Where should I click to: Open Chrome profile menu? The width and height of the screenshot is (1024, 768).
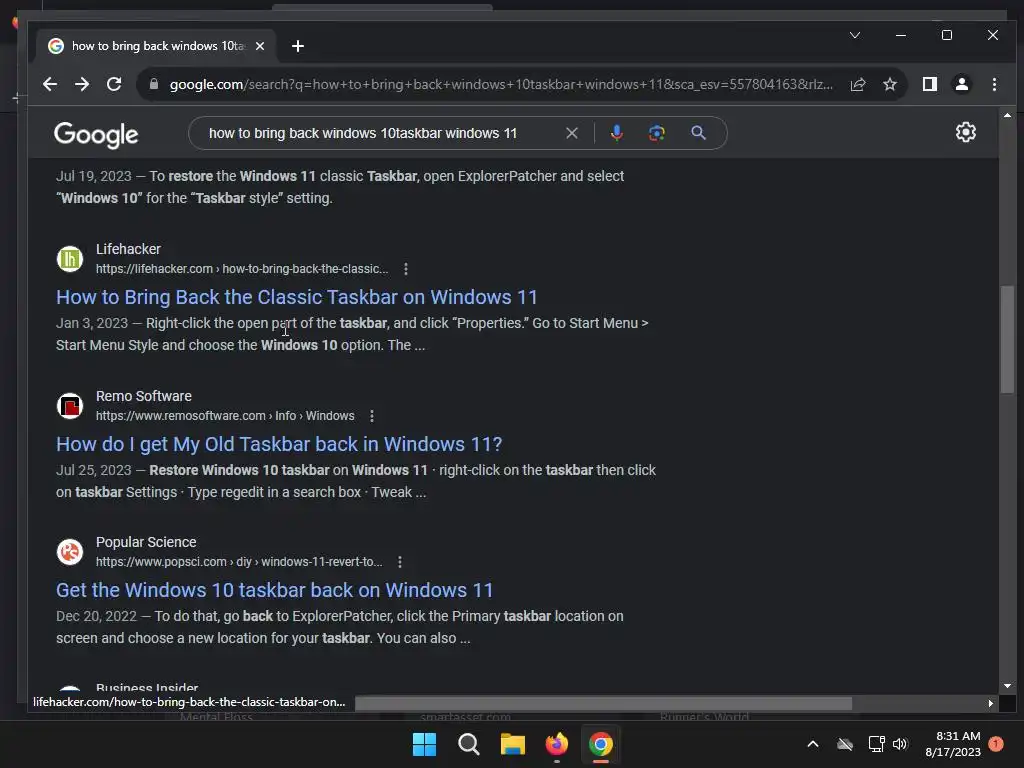coord(962,84)
